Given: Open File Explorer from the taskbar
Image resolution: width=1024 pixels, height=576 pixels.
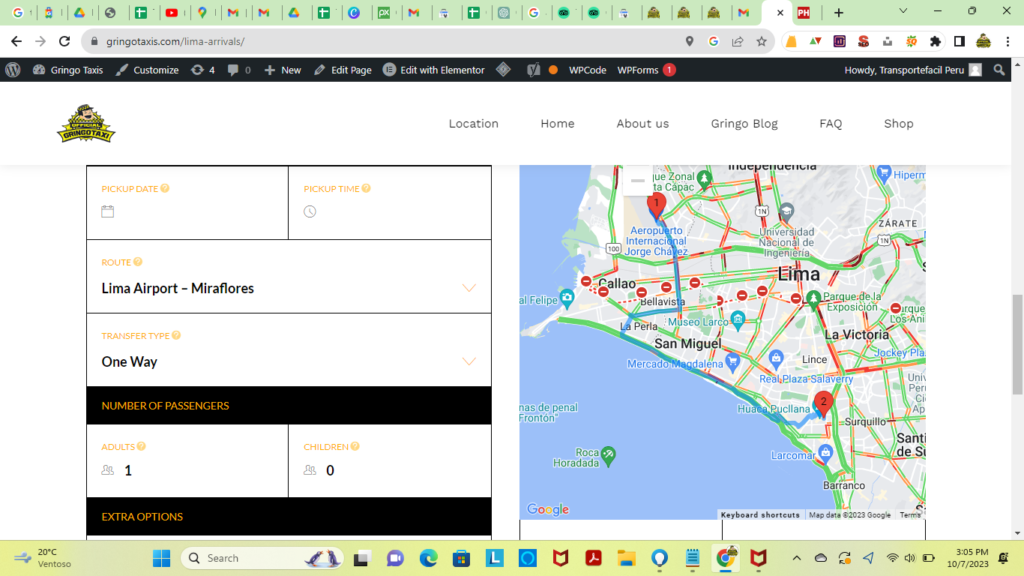Looking at the screenshot, I should click(626, 558).
